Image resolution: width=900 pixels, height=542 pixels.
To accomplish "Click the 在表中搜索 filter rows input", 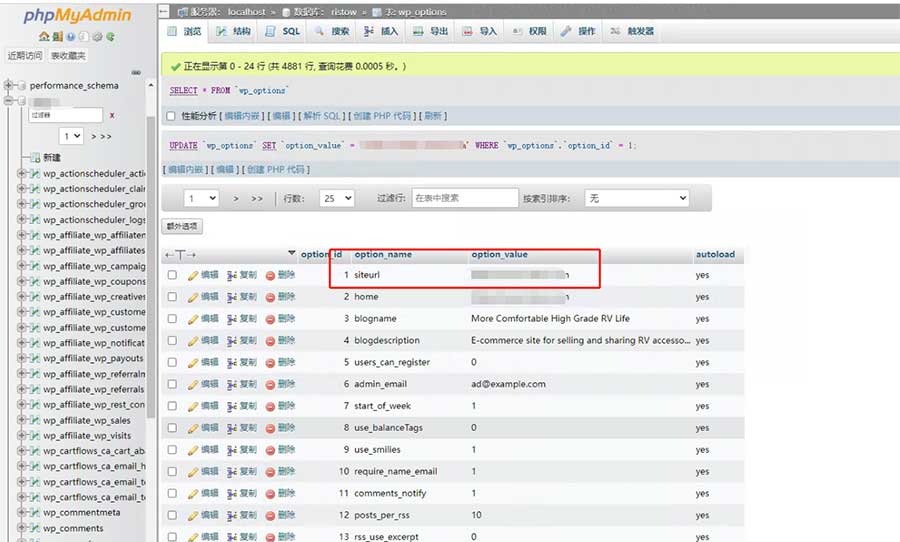I will pyautogui.click(x=465, y=198).
